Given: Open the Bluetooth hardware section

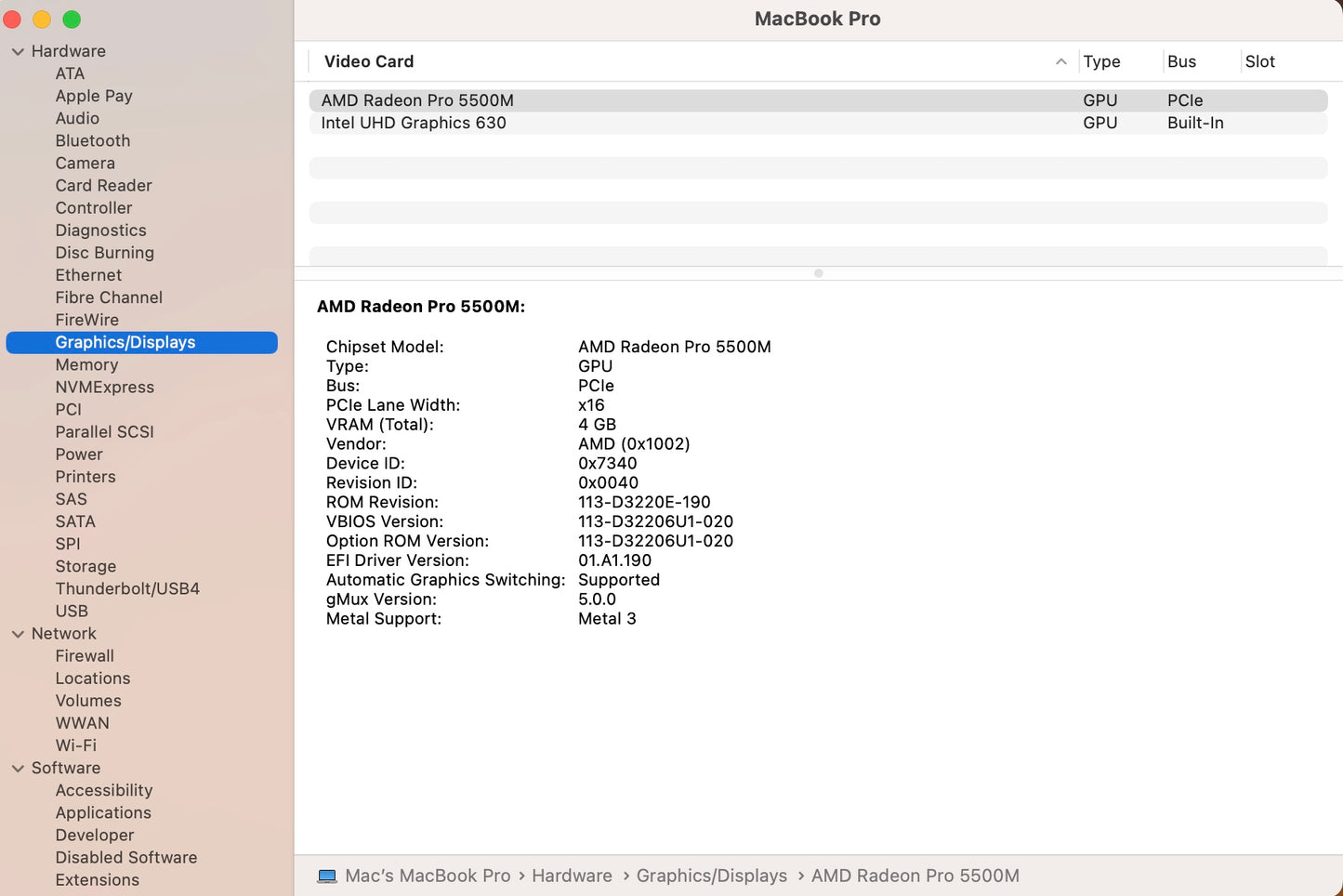Looking at the screenshot, I should (x=92, y=140).
